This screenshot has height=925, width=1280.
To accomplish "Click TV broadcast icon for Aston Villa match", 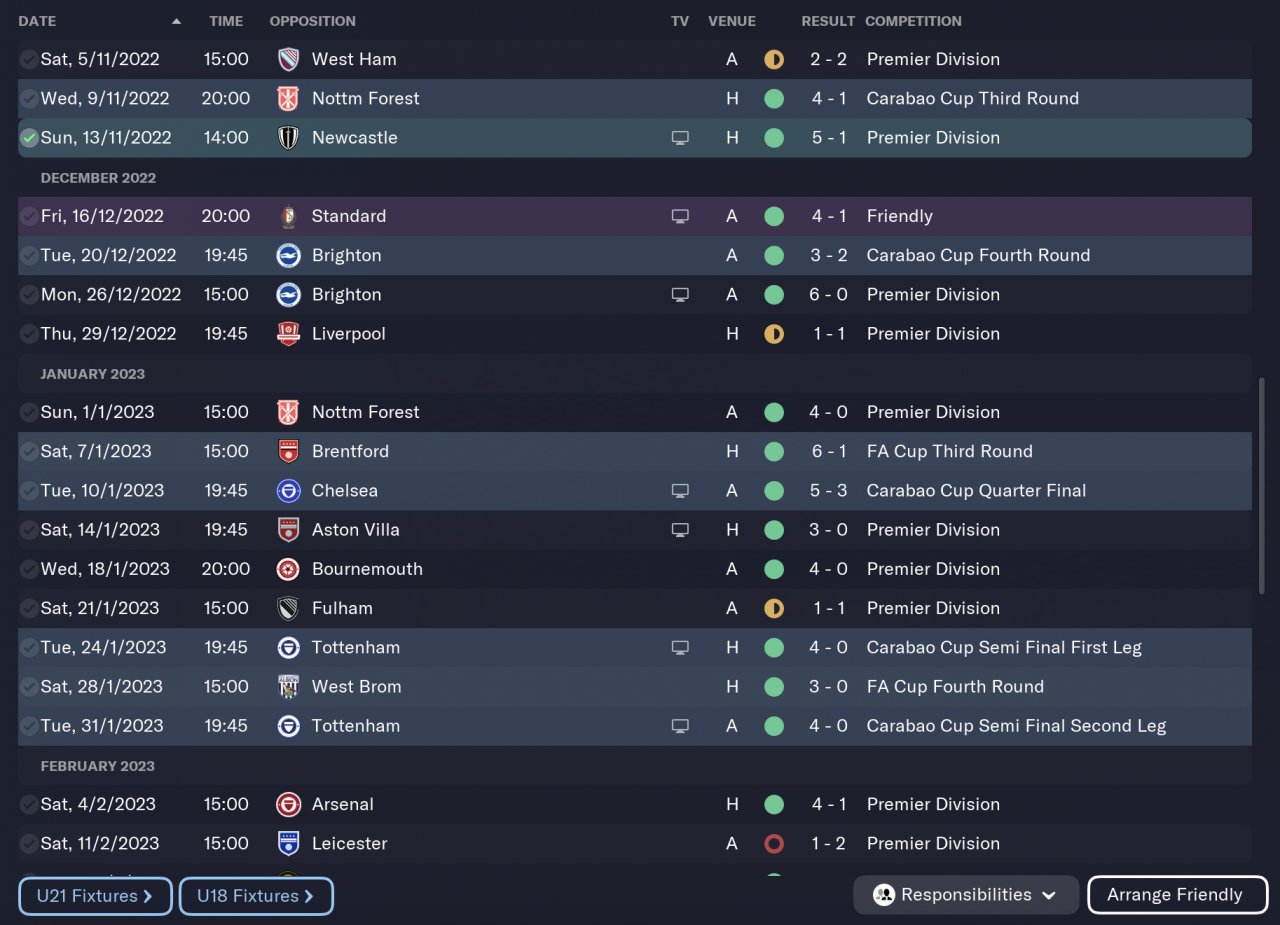I will [x=680, y=530].
